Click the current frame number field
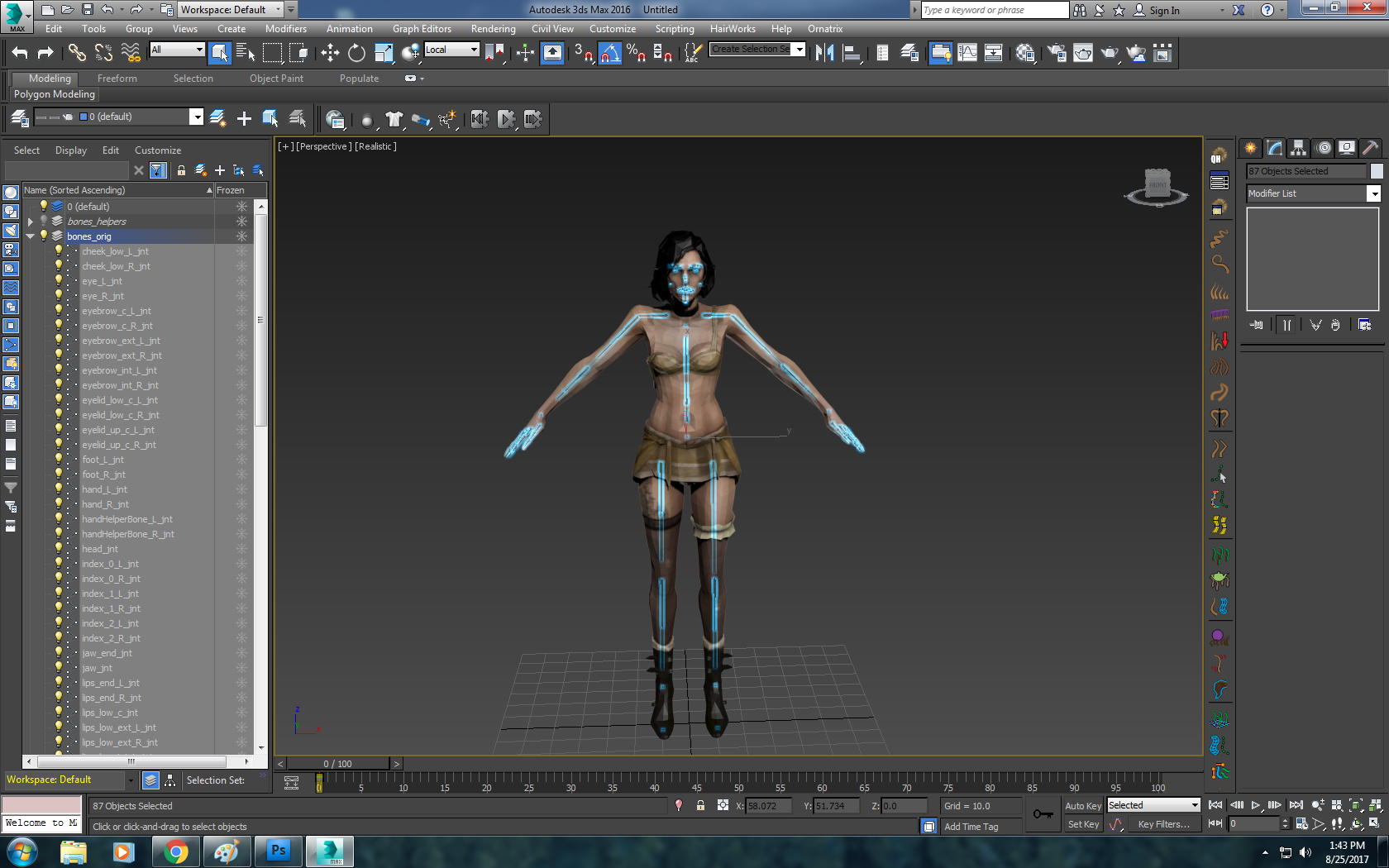 [1253, 823]
